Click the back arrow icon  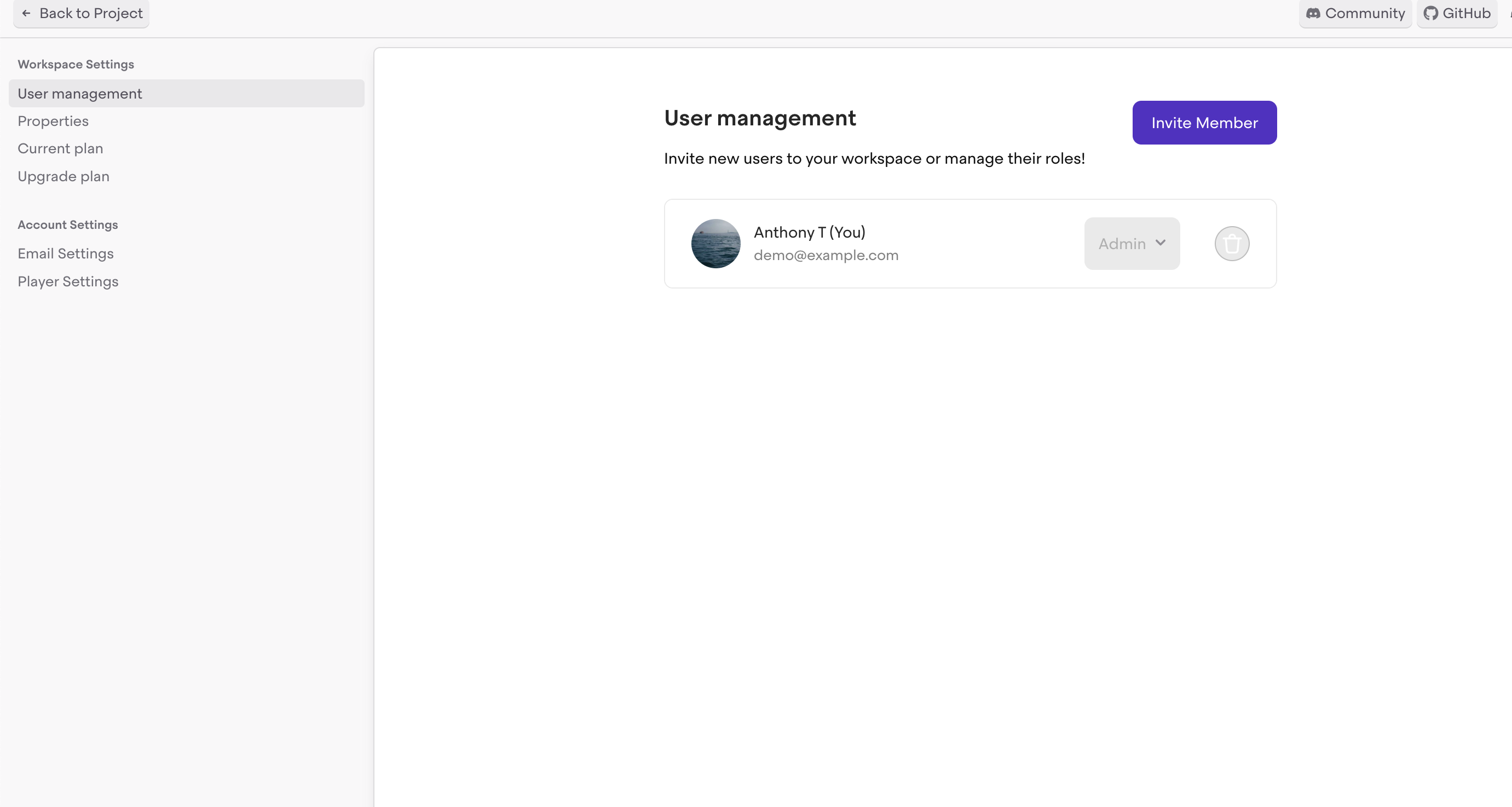[26, 13]
